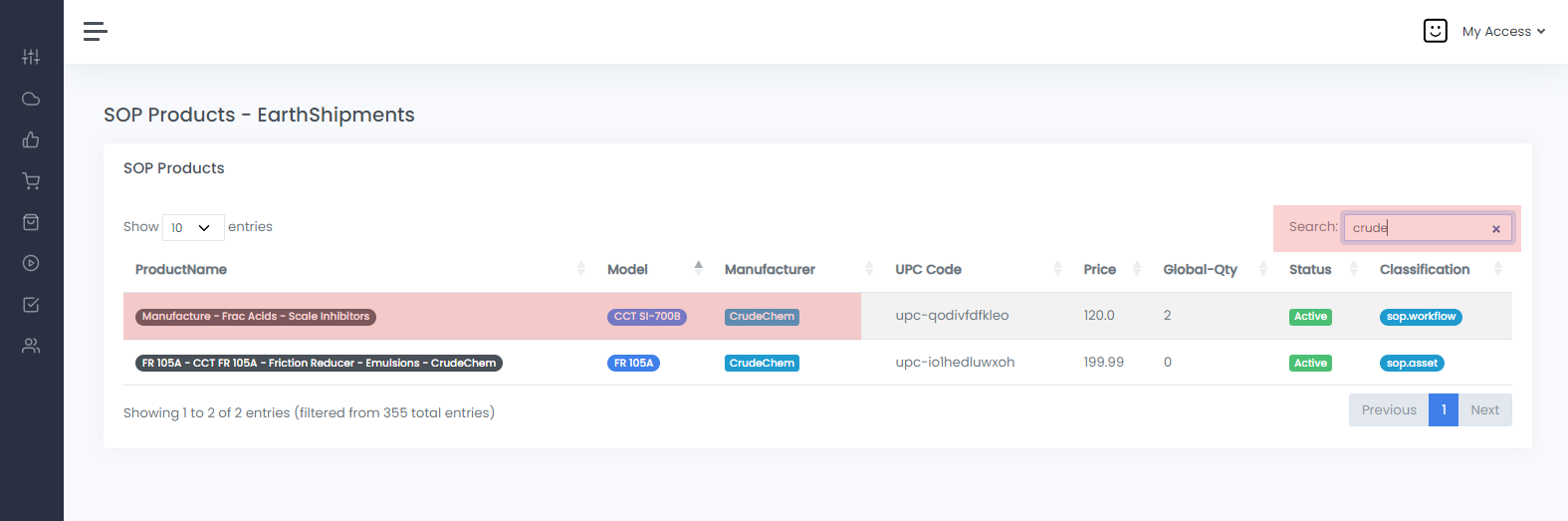This screenshot has height=521, width=1568.
Task: Click the CCT SI-700B model badge
Action: (x=647, y=317)
